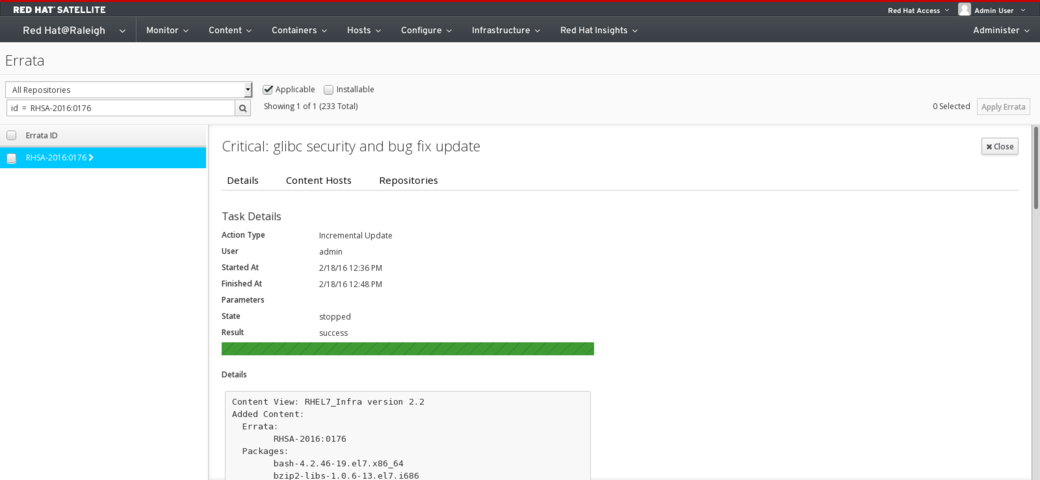The image size is (1040, 480).
Task: Open the Hosts menu
Action: coord(363,30)
